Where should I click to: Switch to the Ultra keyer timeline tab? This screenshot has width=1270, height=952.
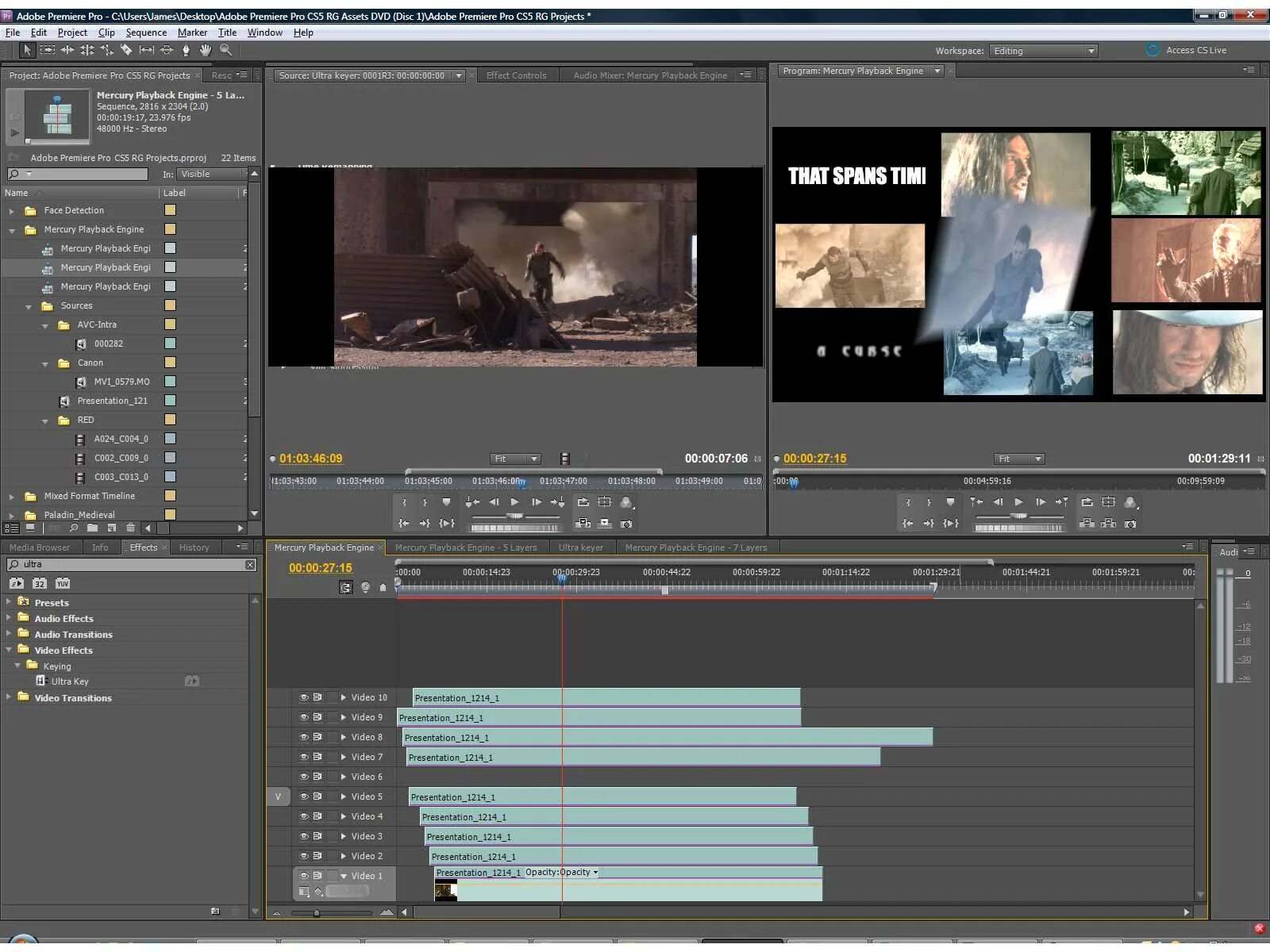[x=580, y=547]
